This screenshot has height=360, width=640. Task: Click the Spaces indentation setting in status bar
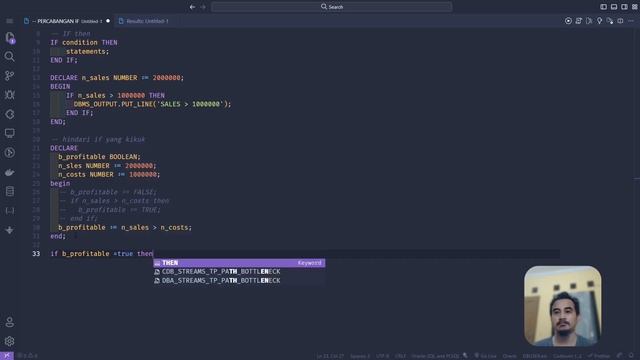click(x=360, y=356)
